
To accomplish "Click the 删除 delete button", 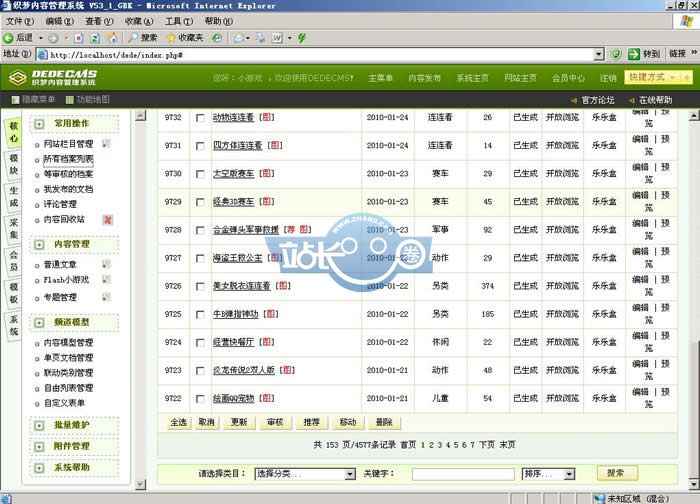I will (384, 422).
